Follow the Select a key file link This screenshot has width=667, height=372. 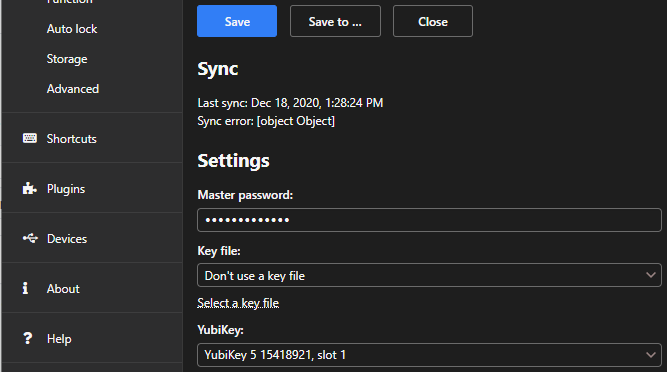pos(238,303)
